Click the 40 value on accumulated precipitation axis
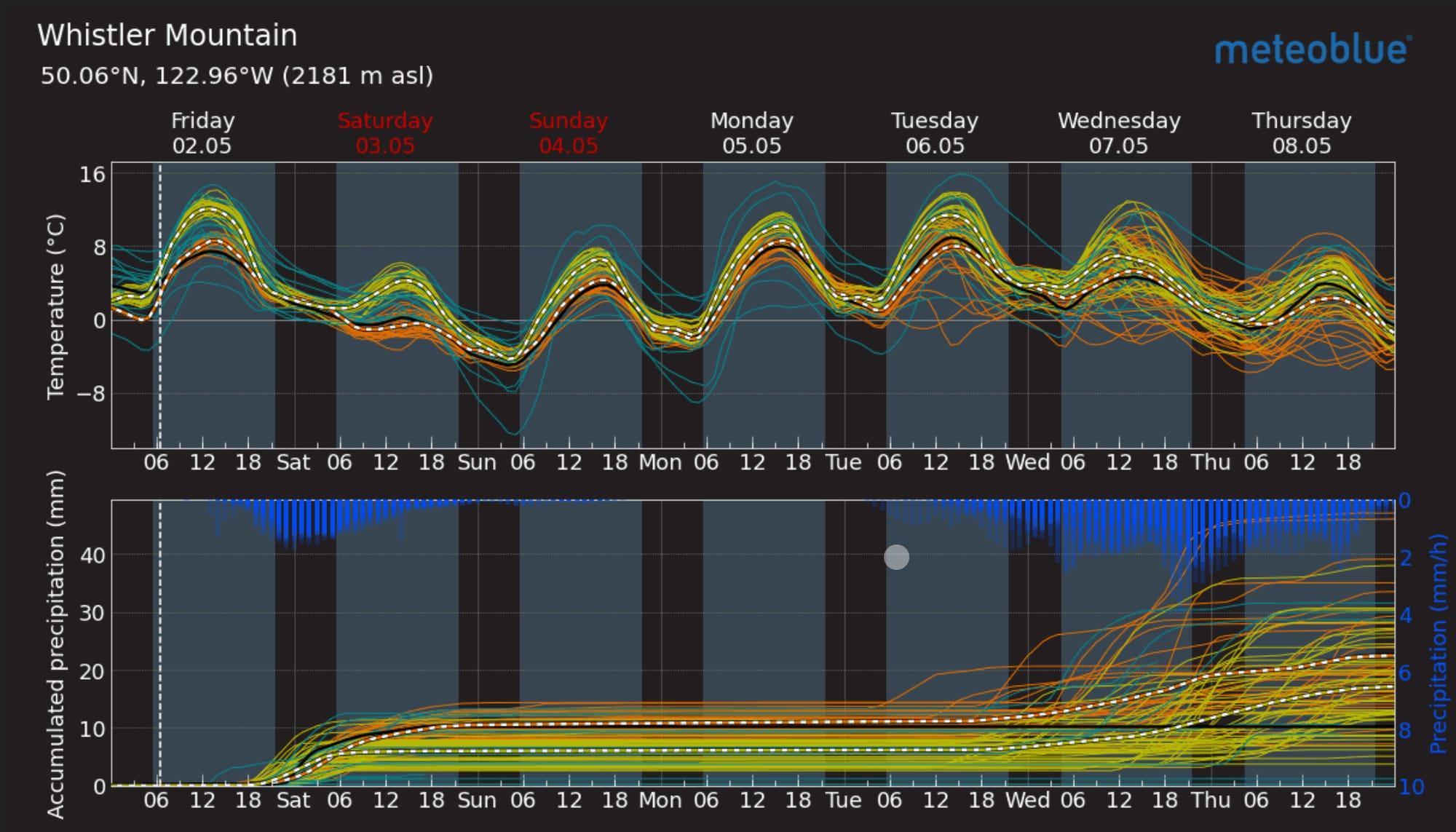Image resolution: width=1456 pixels, height=832 pixels. (x=92, y=555)
